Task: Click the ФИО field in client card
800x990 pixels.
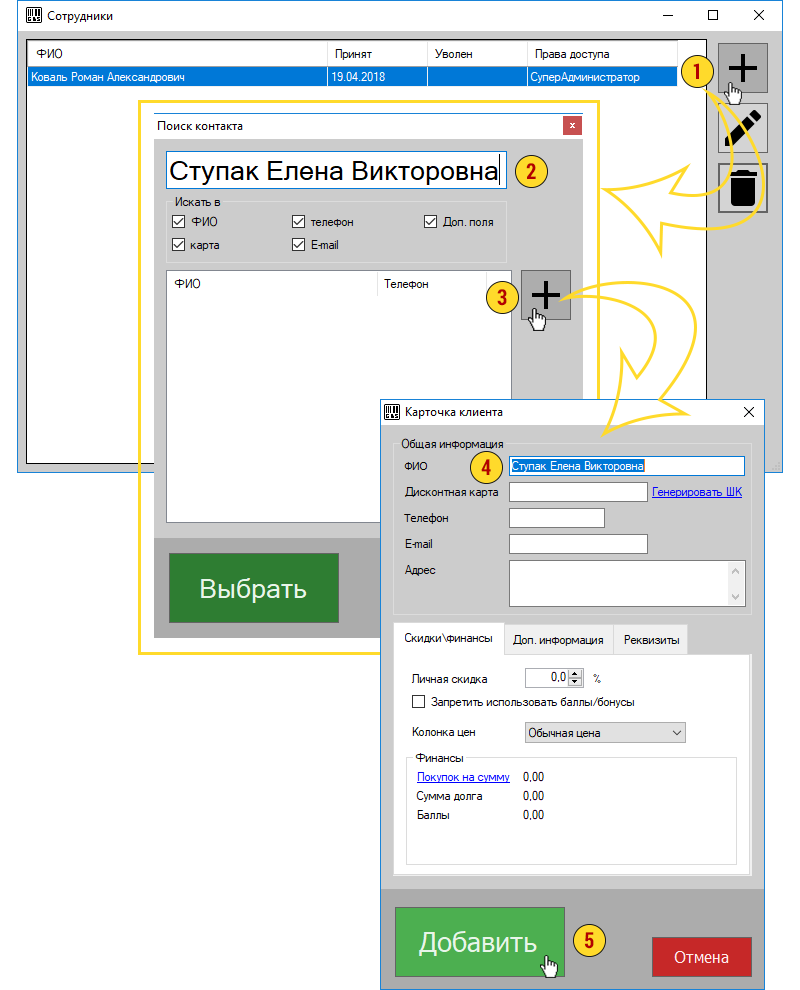Action: tap(627, 466)
